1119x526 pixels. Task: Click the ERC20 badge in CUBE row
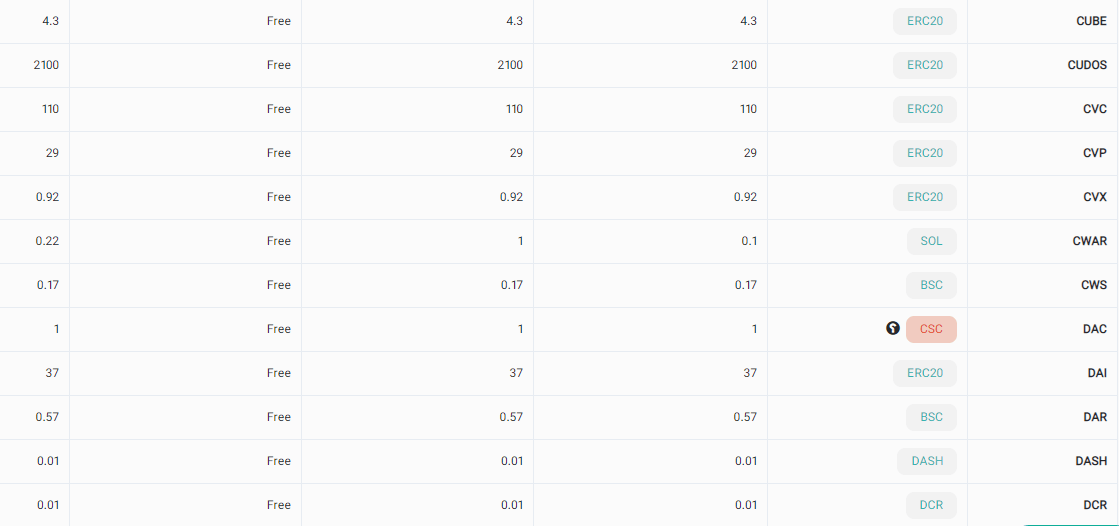click(x=925, y=21)
